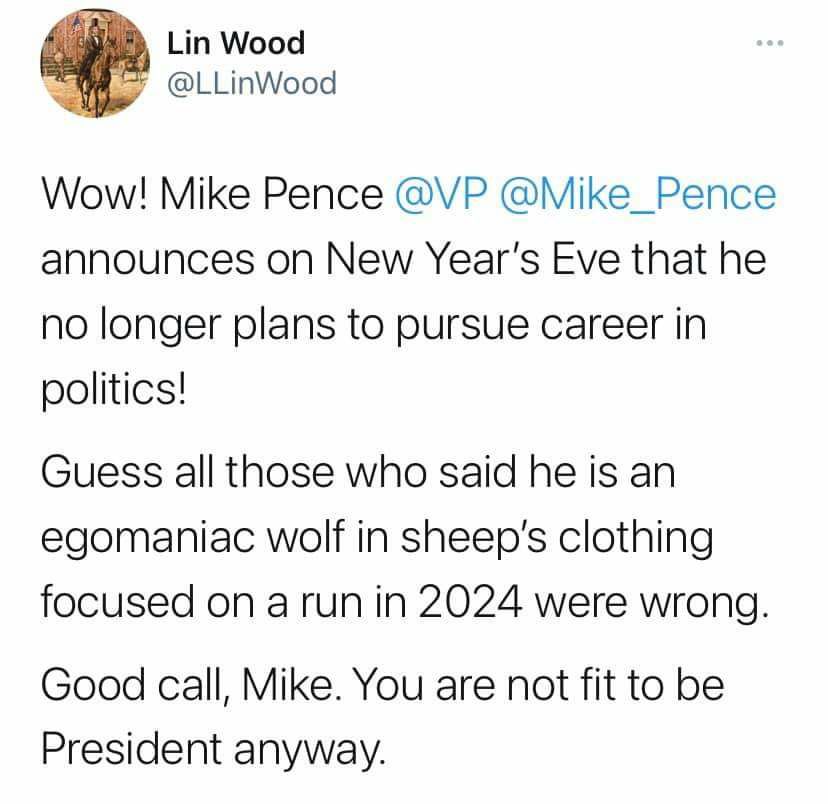This screenshot has height=804, width=828.
Task: Click the words "were wrong." in tweet
Action: [x=652, y=605]
